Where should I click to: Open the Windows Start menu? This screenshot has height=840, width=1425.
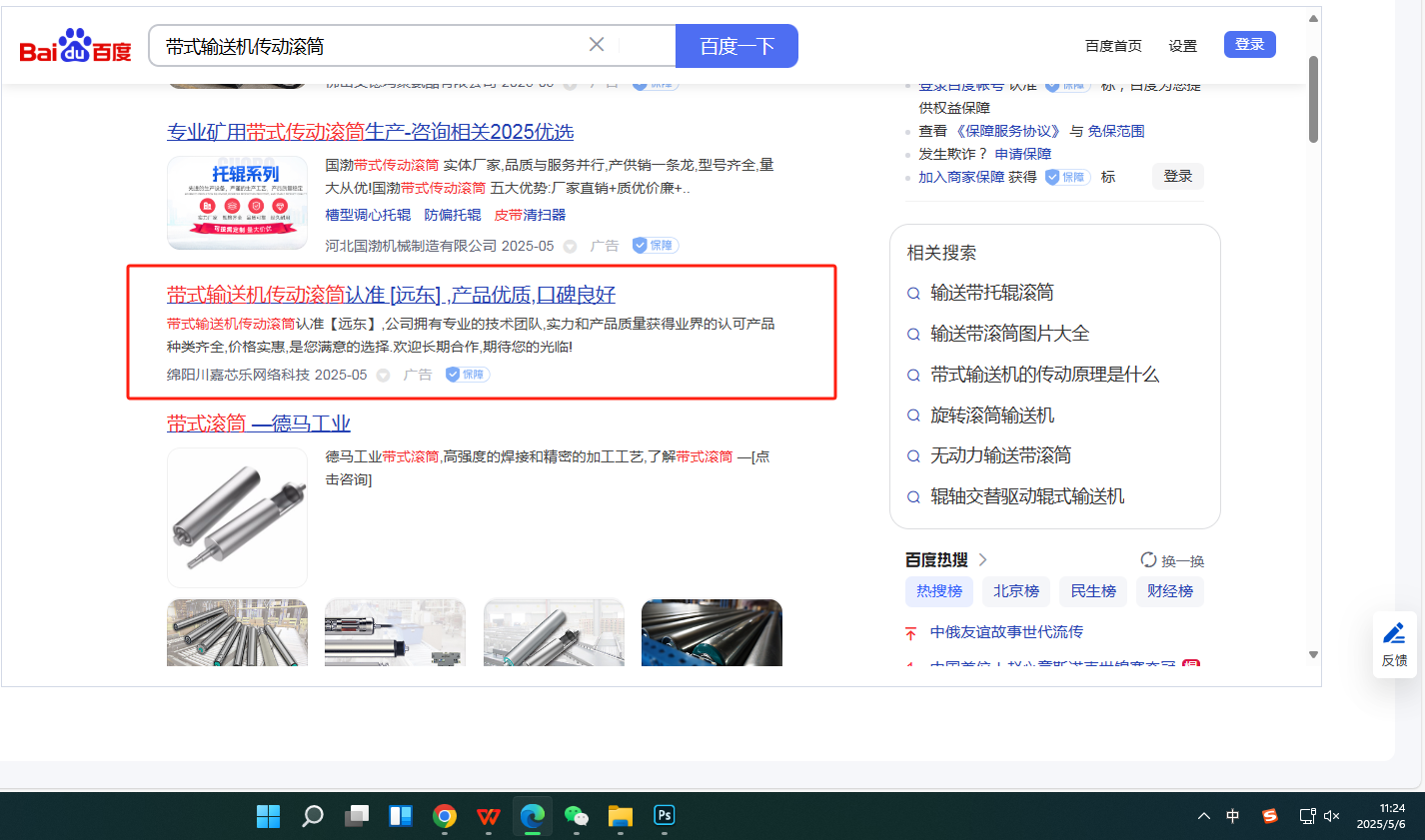tap(269, 816)
